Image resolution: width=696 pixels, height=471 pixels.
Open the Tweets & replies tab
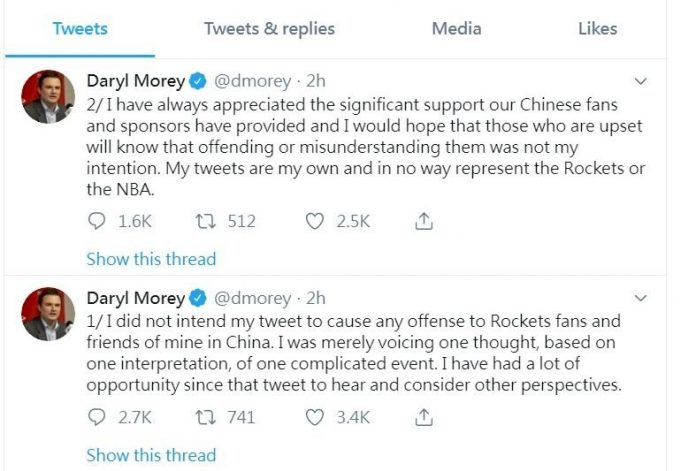(x=269, y=29)
